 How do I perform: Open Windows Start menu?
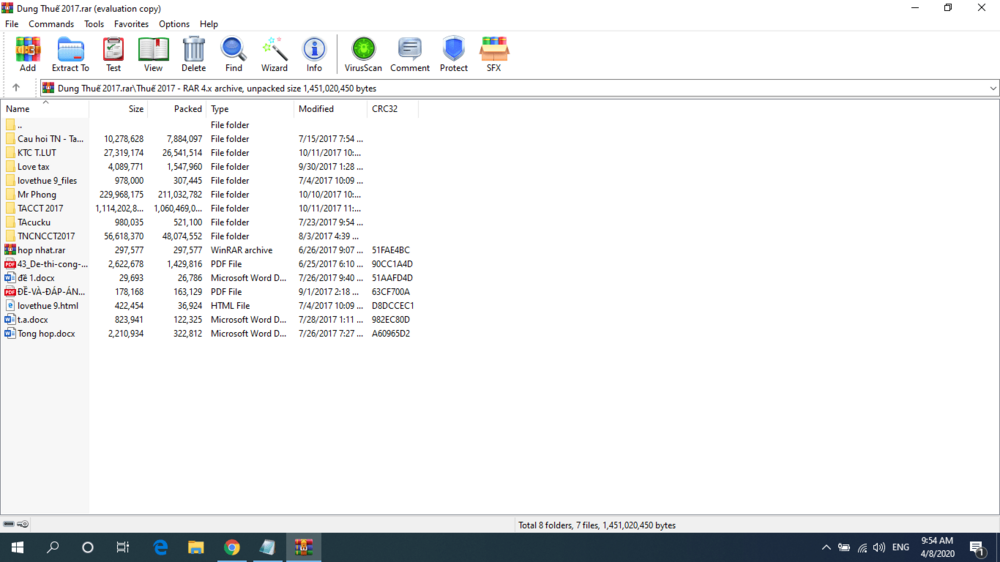(17, 547)
